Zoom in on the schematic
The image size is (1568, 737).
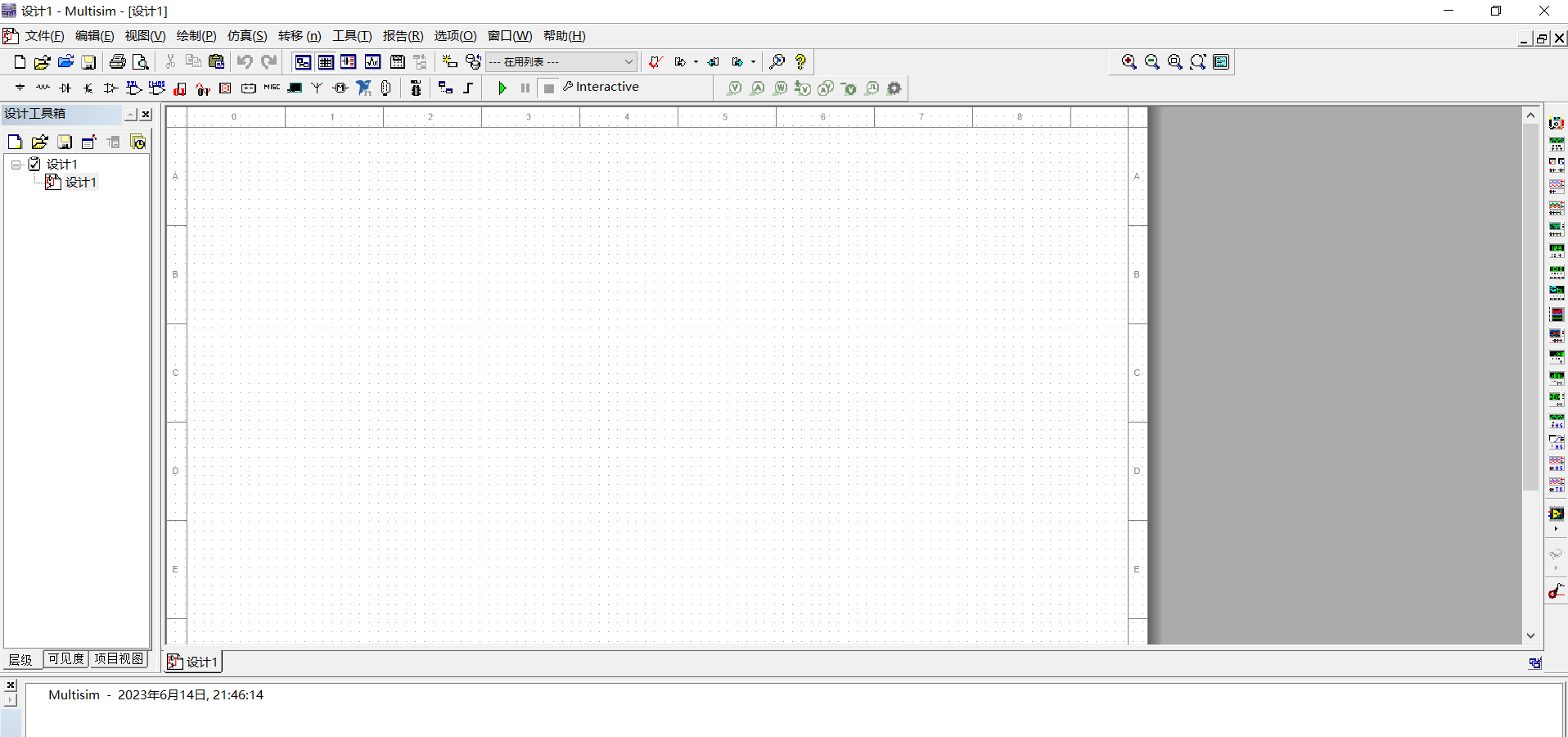coord(1129,61)
